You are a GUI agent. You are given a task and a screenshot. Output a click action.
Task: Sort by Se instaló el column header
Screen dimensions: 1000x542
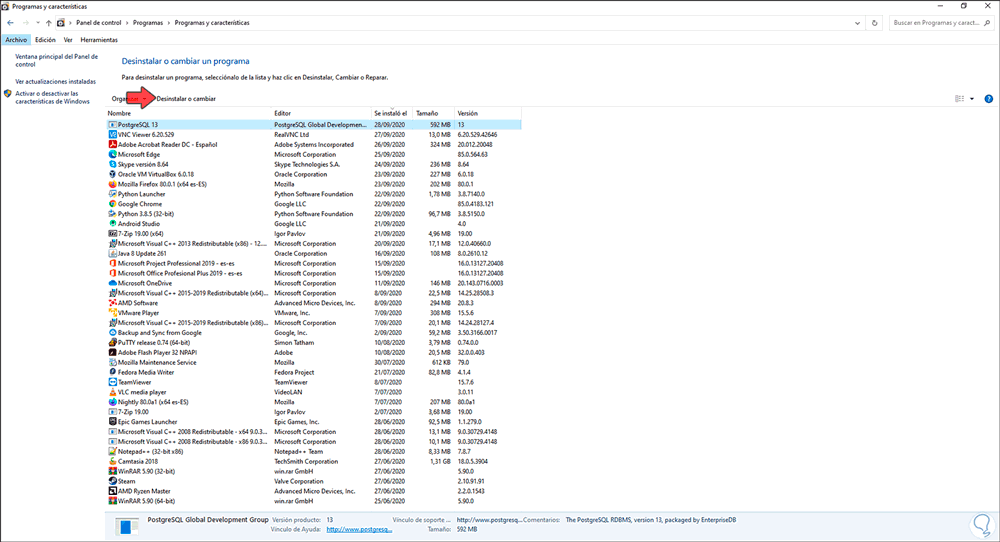coord(392,114)
